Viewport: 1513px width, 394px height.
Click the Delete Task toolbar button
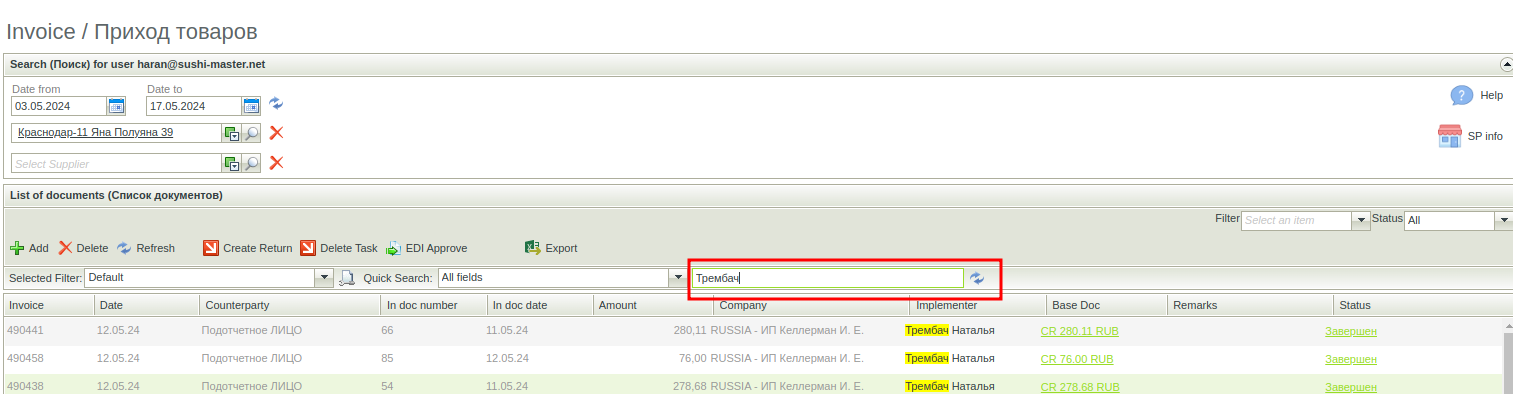tap(339, 248)
